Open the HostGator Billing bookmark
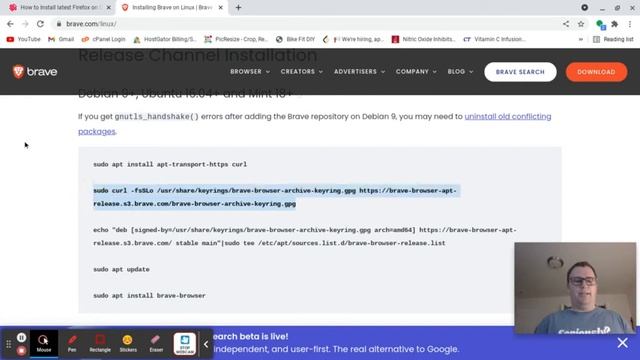The width and height of the screenshot is (640, 360). click(165, 39)
